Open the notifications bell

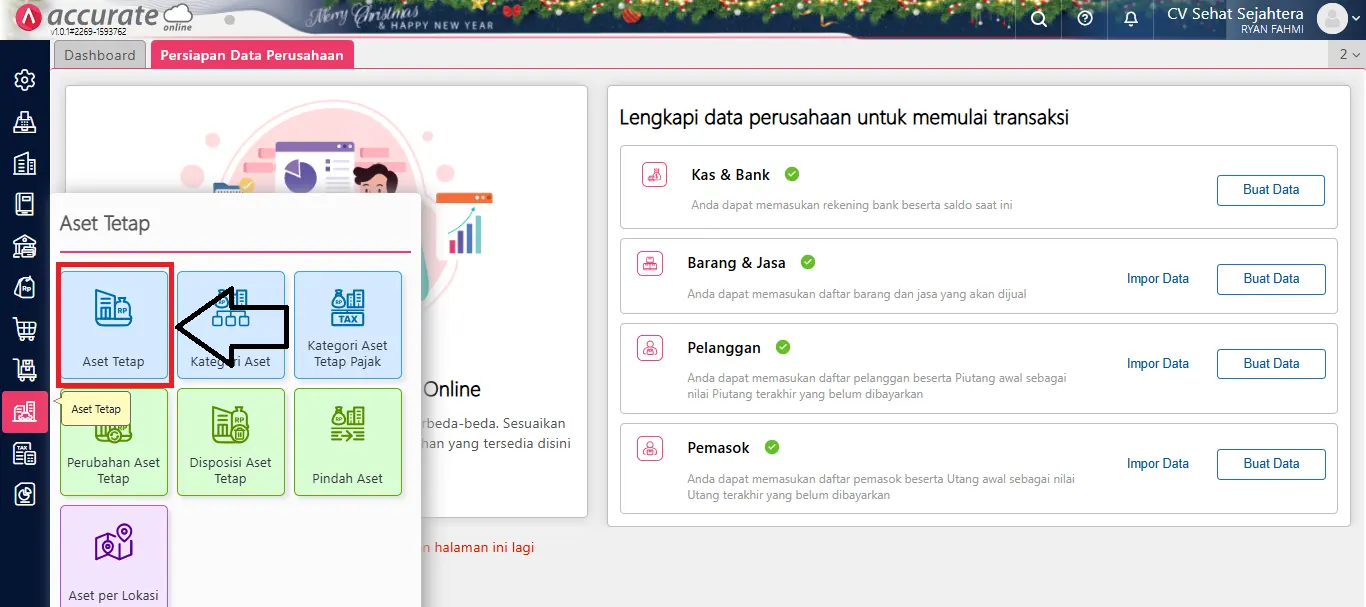(1130, 18)
